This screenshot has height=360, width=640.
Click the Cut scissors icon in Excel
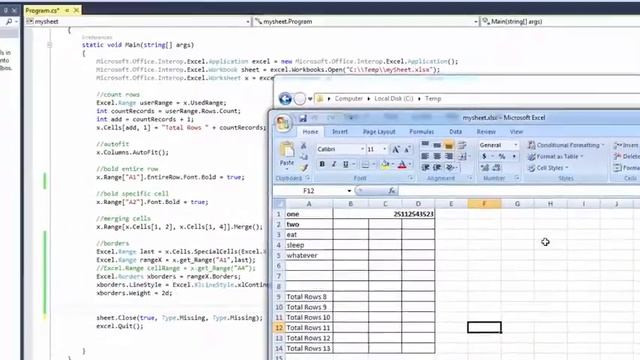pos(304,145)
